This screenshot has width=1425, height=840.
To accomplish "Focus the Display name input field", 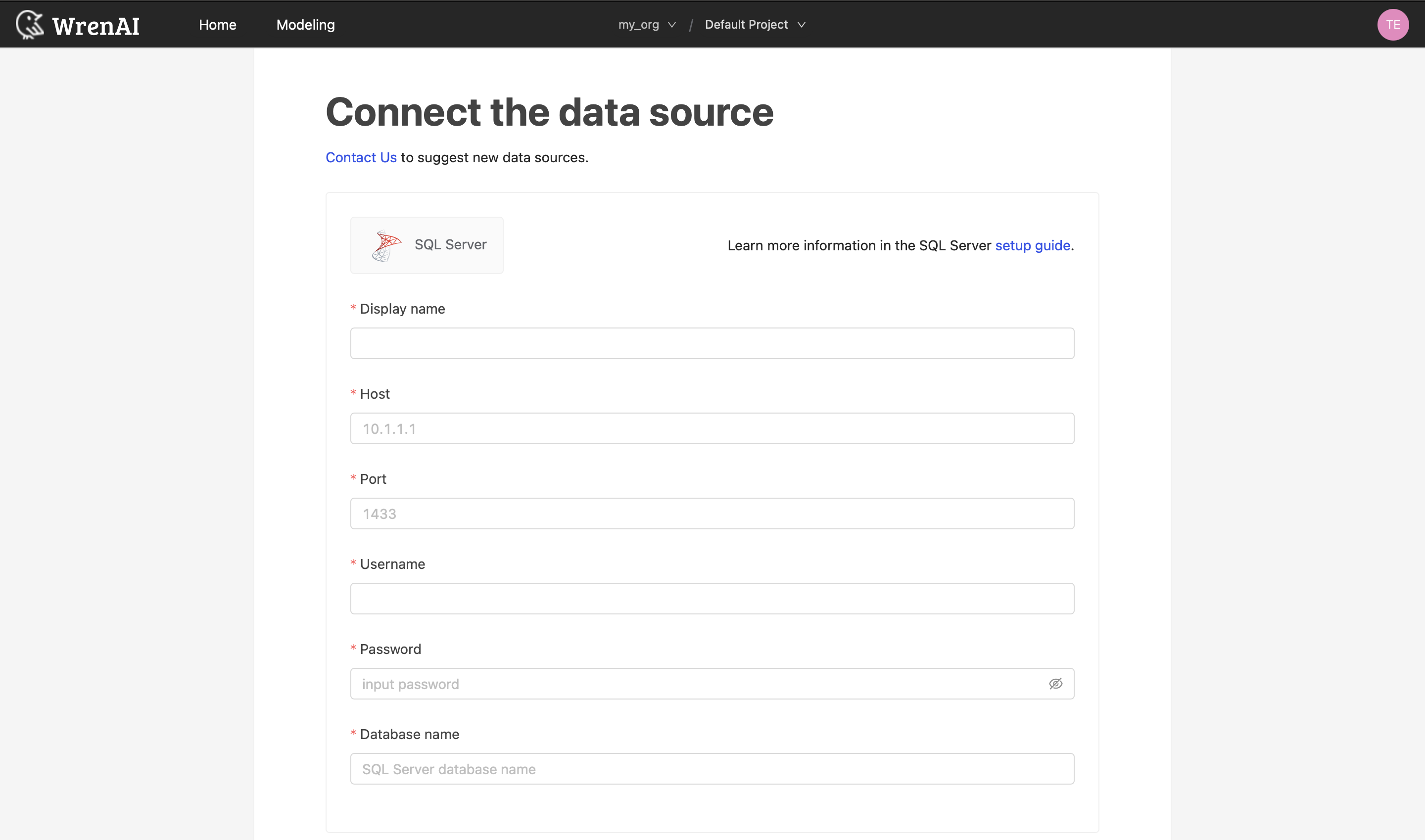I will click(x=712, y=343).
